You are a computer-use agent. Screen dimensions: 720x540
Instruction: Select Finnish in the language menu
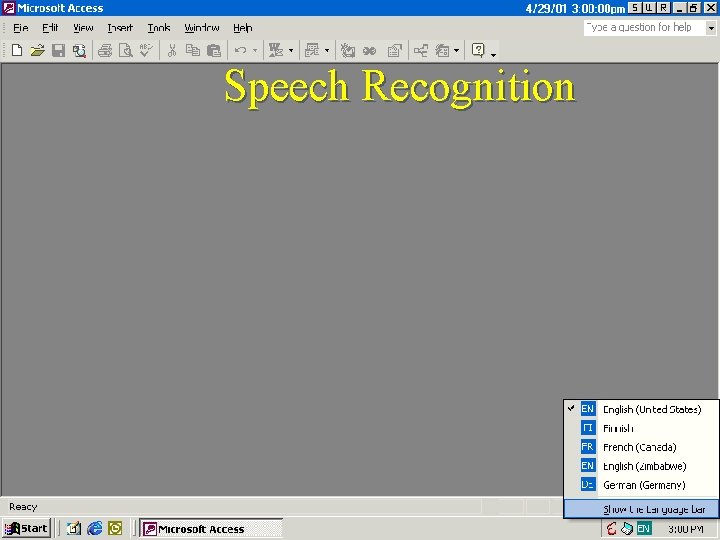[x=641, y=428]
